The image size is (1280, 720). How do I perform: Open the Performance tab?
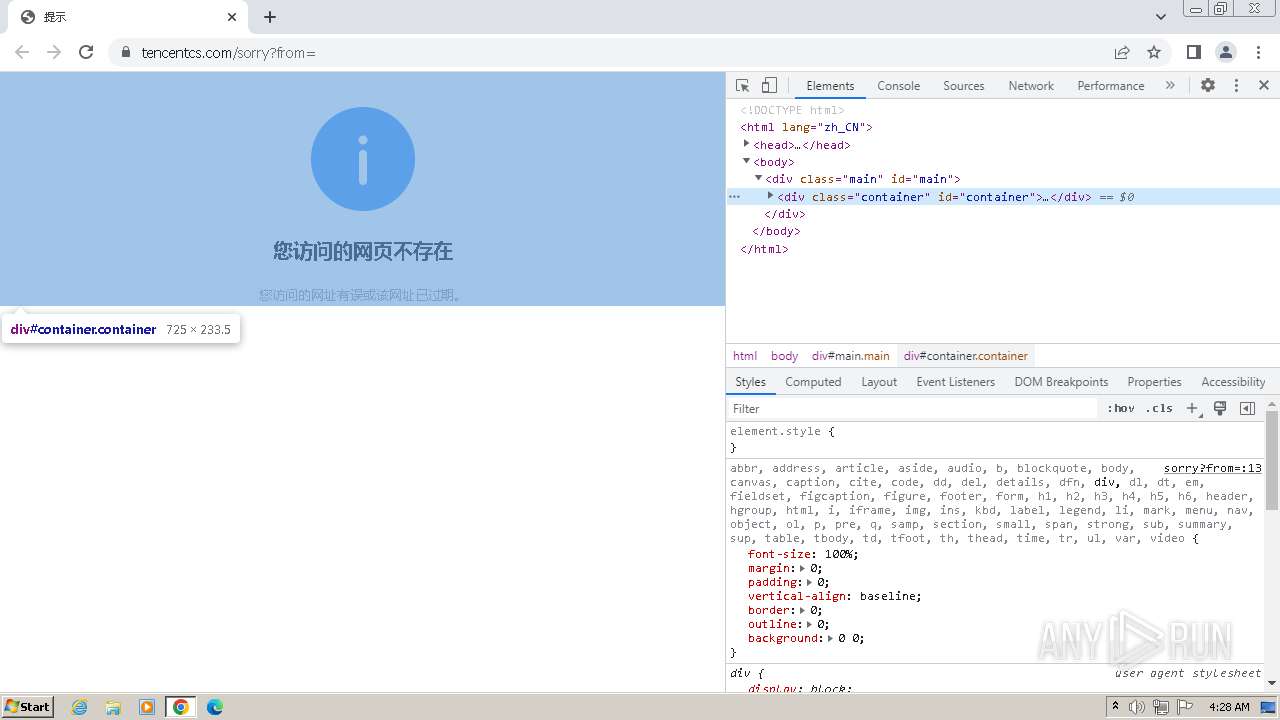click(x=1110, y=86)
